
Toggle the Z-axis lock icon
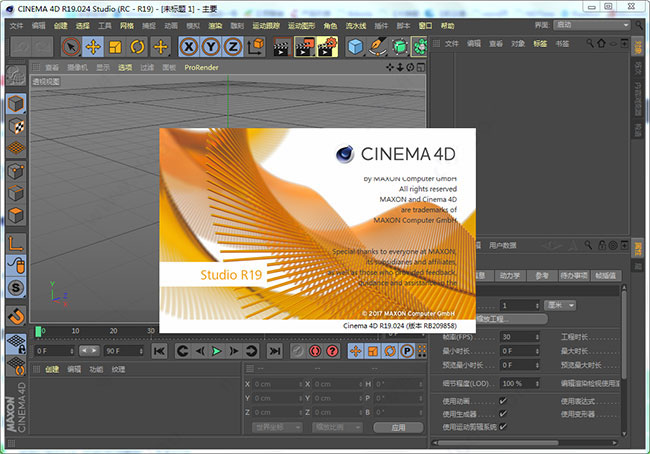click(x=232, y=46)
